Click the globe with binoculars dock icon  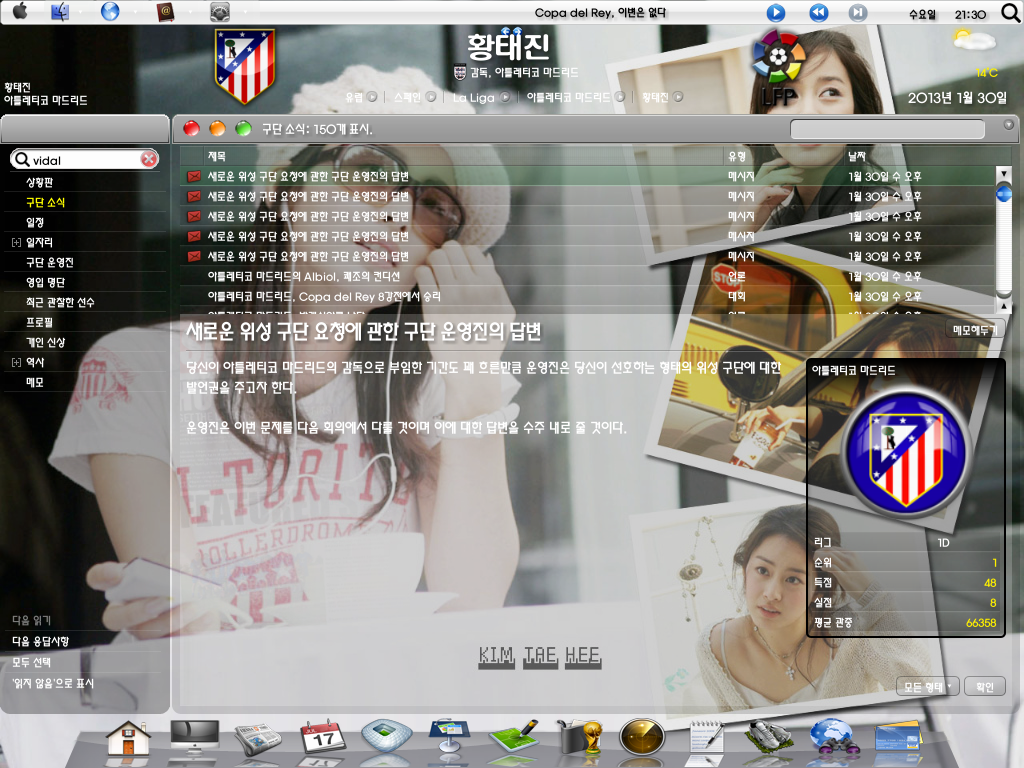coord(833,739)
